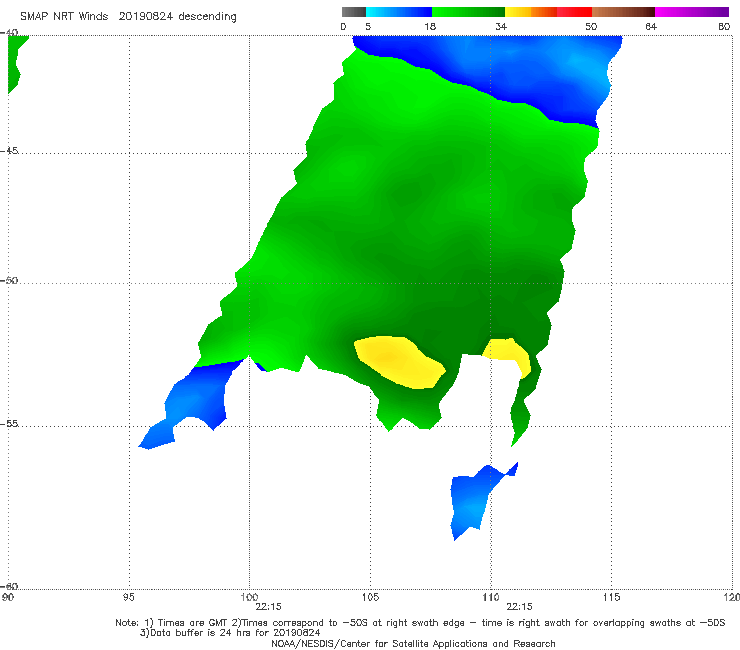Click the color bar label "18"
The height and width of the screenshot is (650, 740).
(x=430, y=26)
